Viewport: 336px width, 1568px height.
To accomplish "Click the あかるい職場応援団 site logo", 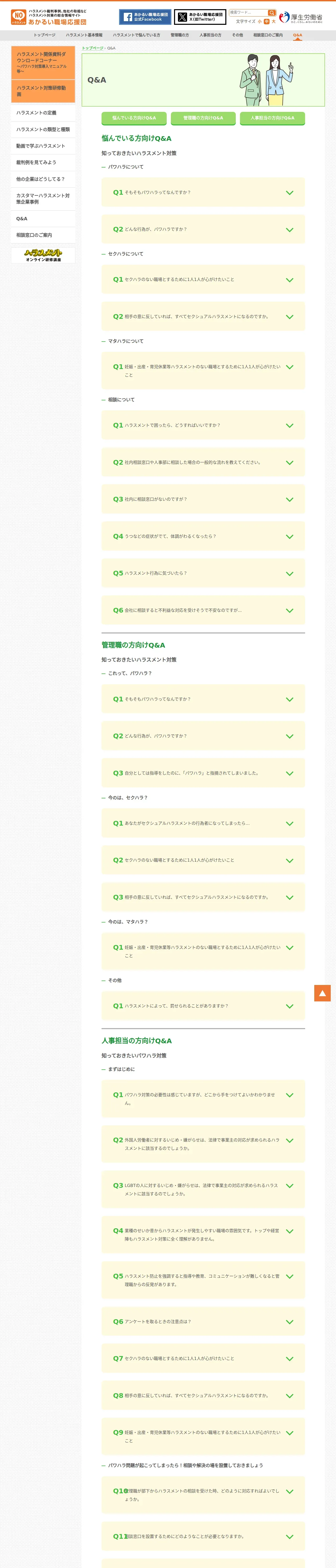I will [49, 17].
